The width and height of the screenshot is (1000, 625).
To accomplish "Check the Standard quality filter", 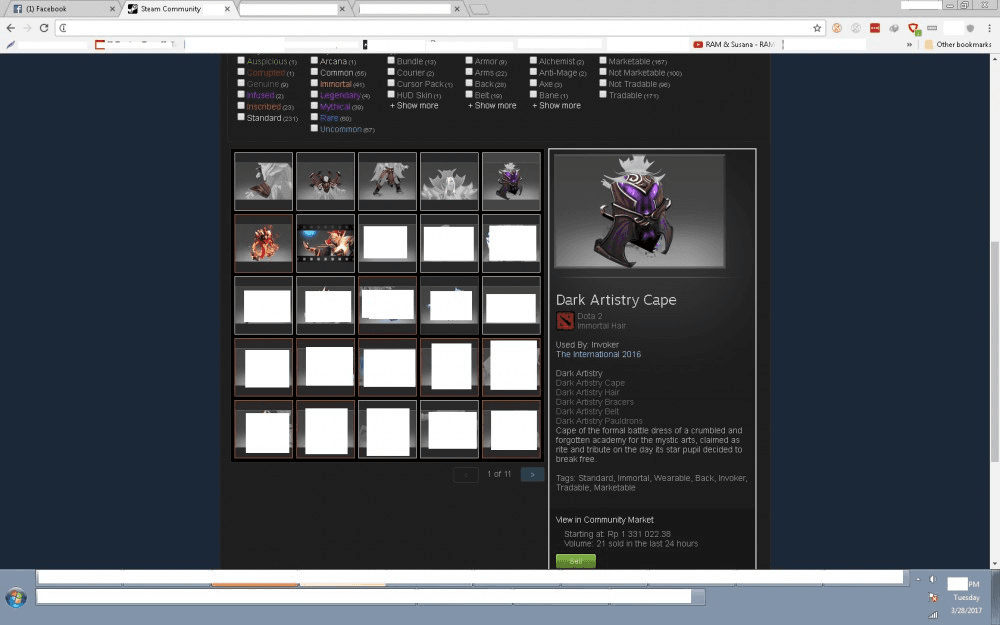I will [x=241, y=117].
